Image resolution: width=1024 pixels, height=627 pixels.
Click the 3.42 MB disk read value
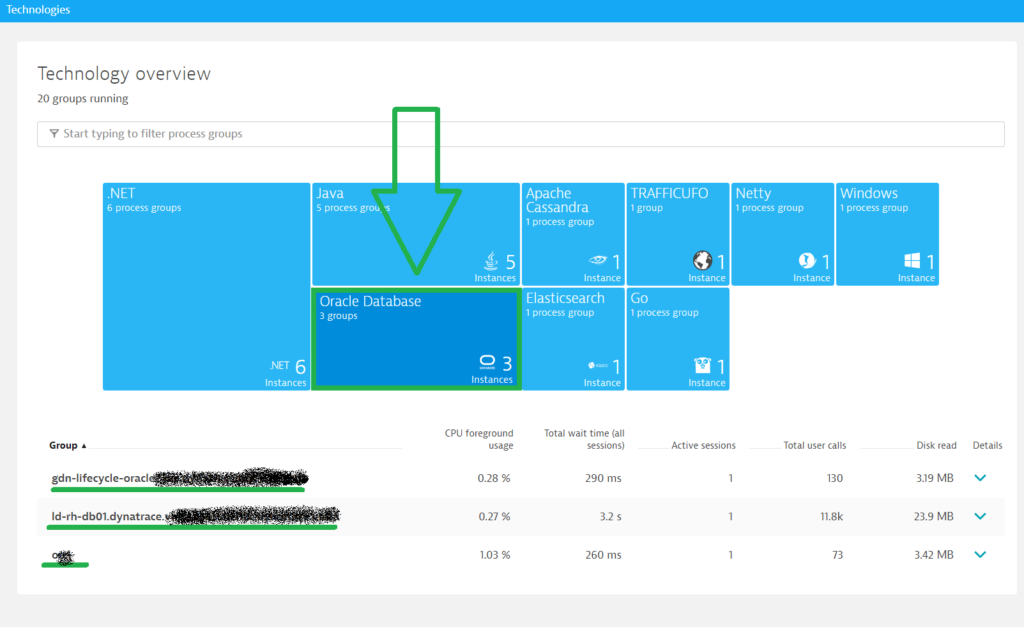point(933,555)
